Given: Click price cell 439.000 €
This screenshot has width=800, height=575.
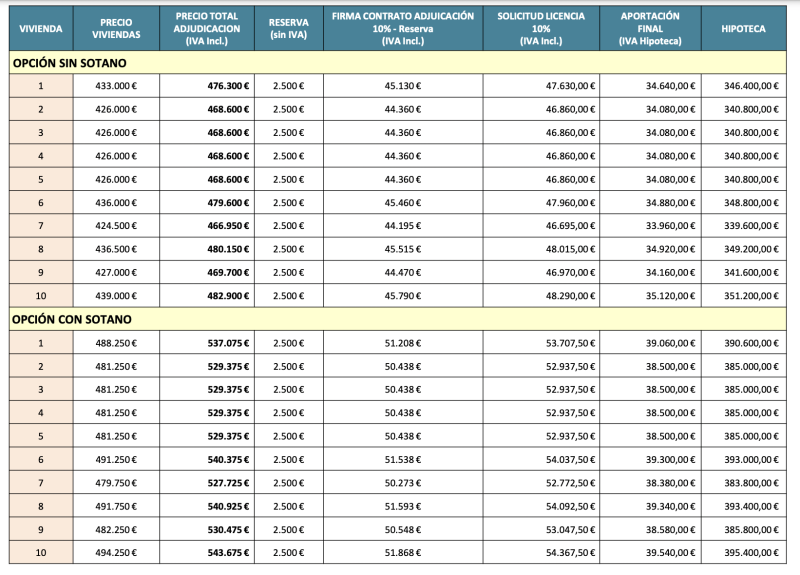Looking at the screenshot, I should click(116, 296).
